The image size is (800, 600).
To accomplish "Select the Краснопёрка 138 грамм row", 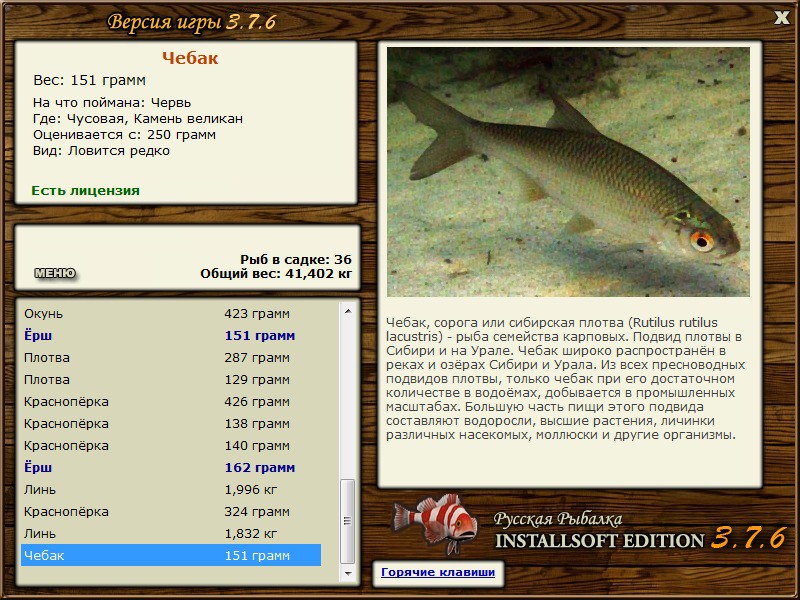I will (x=171, y=423).
